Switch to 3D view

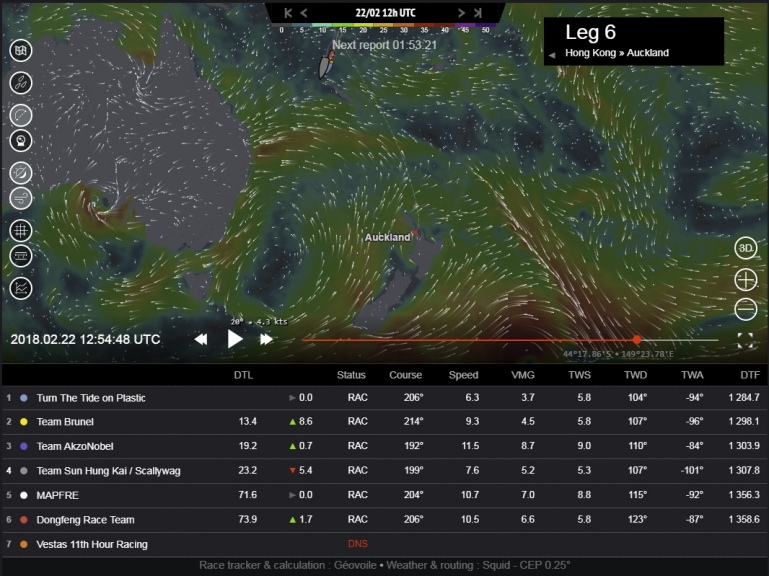point(745,248)
